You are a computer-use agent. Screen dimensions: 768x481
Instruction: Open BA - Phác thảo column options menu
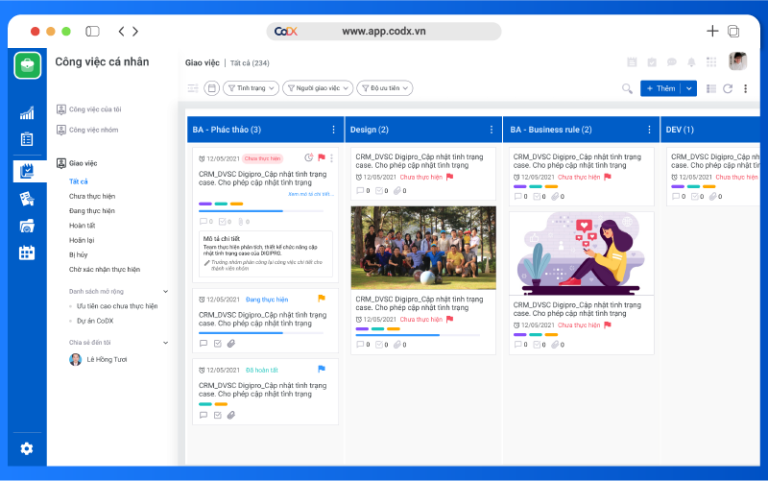pos(333,130)
